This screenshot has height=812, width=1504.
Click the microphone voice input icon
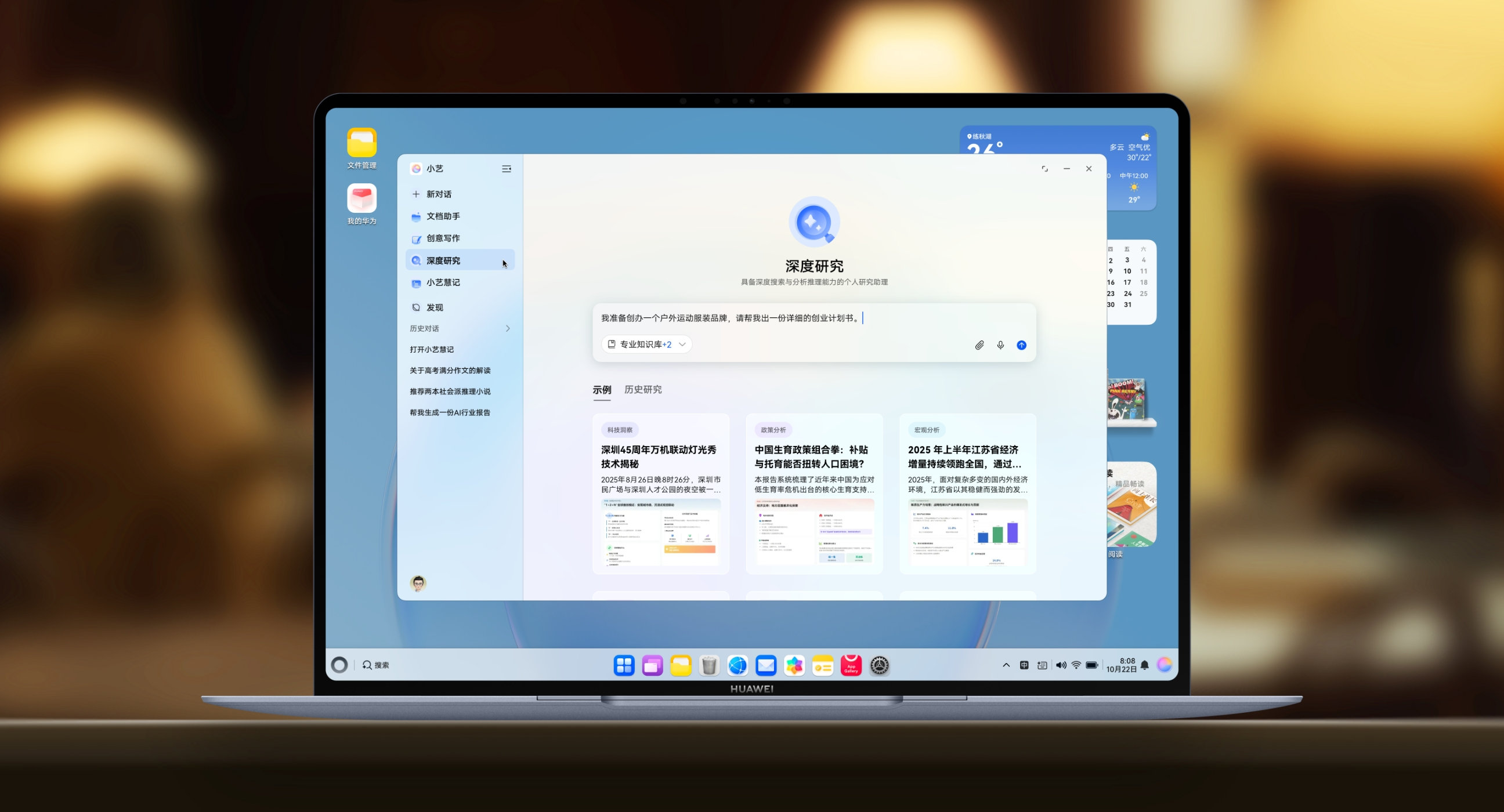coord(1000,345)
